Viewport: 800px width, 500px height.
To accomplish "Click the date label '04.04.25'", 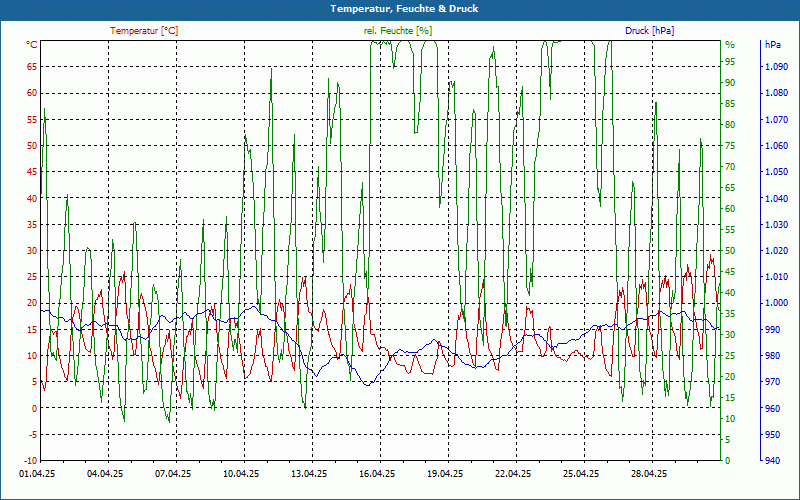I will (105, 474).
